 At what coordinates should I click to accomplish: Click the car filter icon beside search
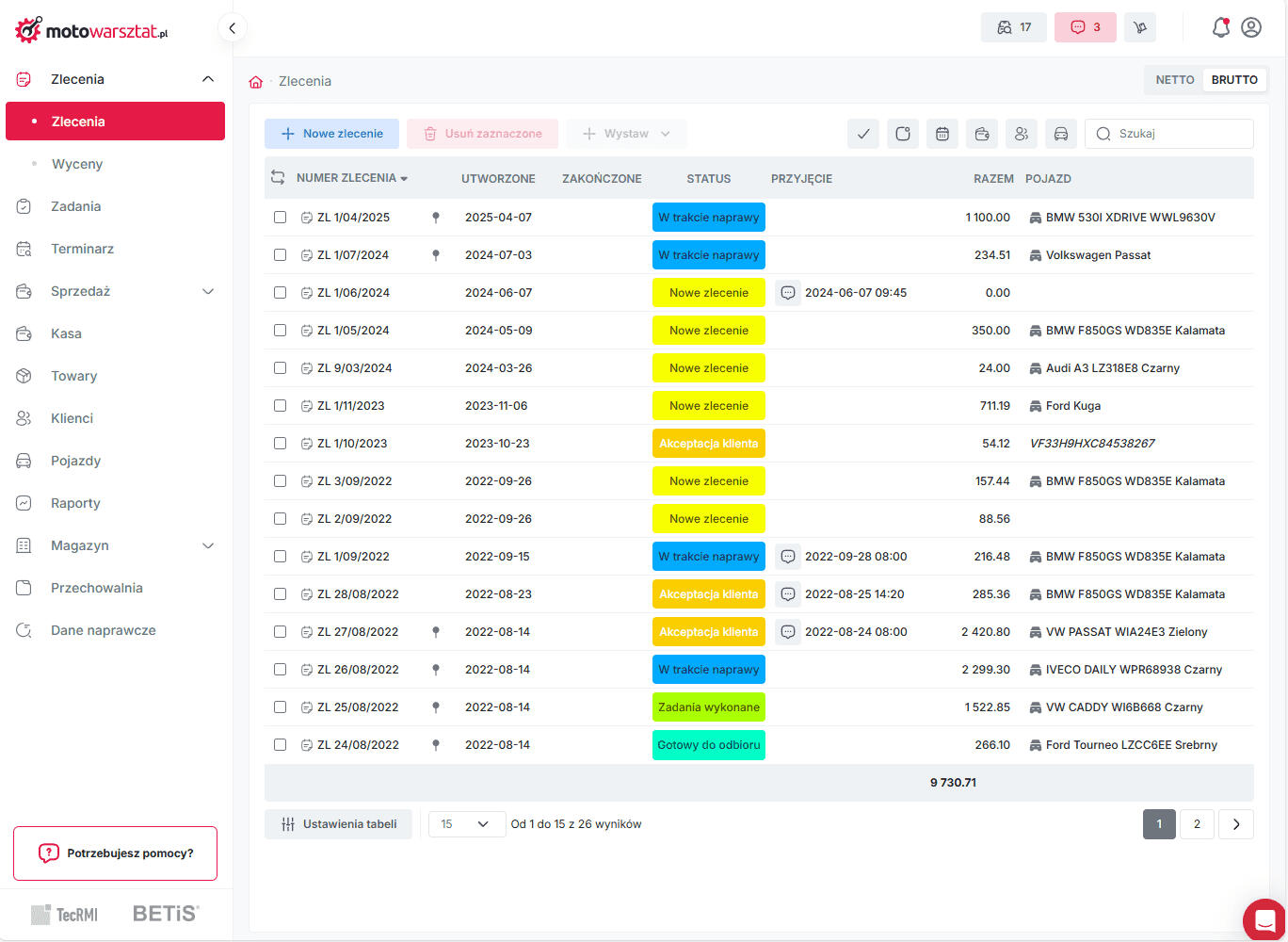(x=1060, y=134)
